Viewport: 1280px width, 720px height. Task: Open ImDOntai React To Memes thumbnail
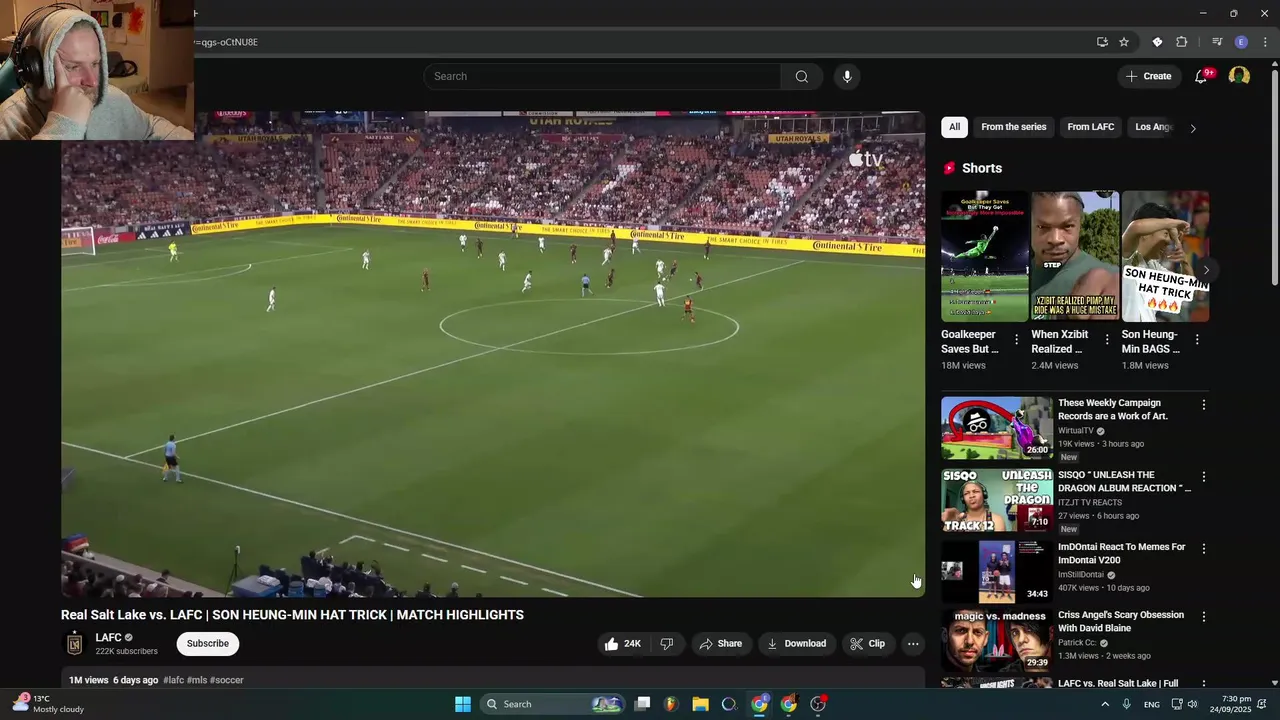997,572
